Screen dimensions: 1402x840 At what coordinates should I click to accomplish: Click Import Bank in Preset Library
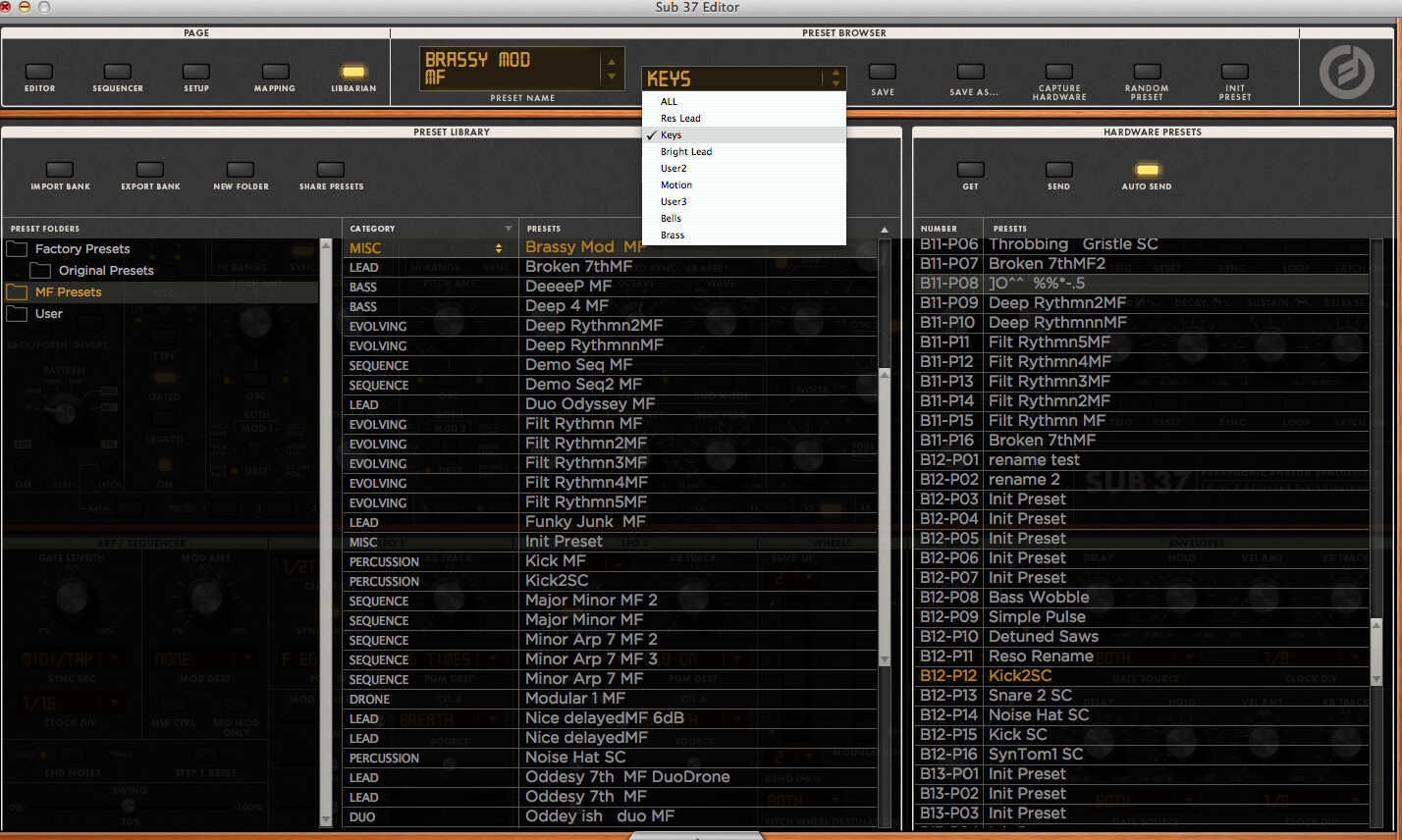[x=60, y=170]
